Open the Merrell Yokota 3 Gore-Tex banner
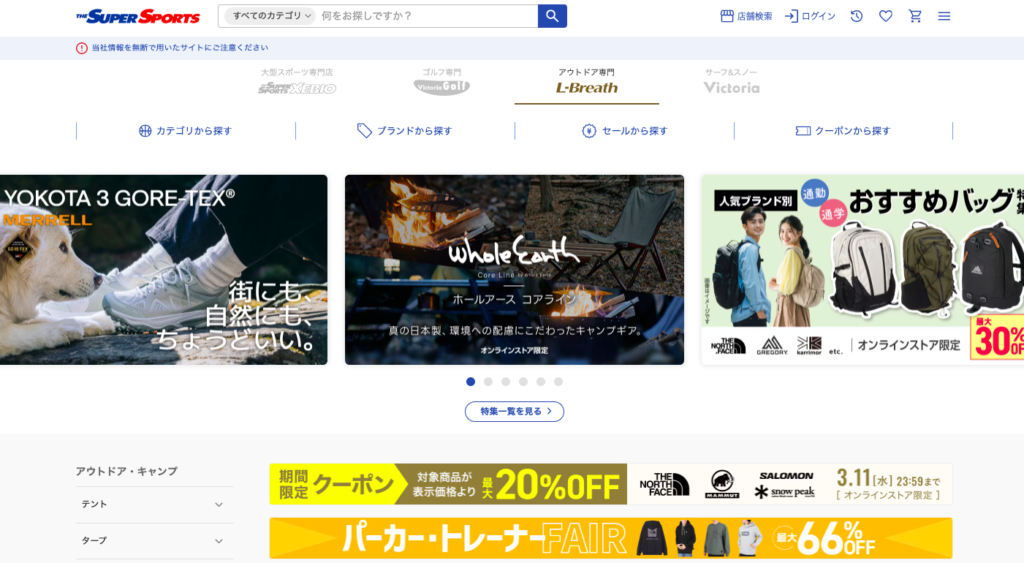The height and width of the screenshot is (563, 1024). [x=163, y=270]
